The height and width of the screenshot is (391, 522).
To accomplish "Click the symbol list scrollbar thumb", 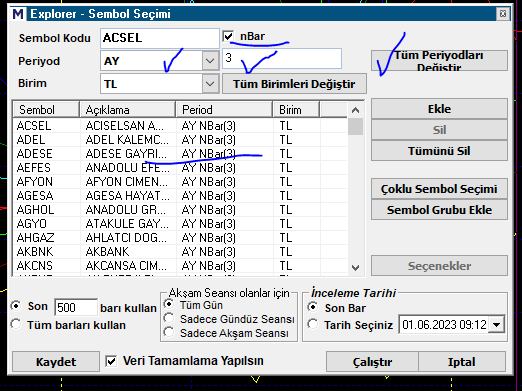I will 355,126.
